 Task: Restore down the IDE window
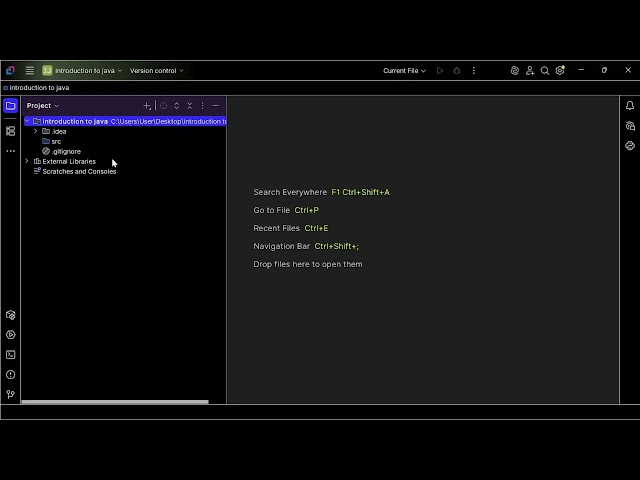[604, 70]
